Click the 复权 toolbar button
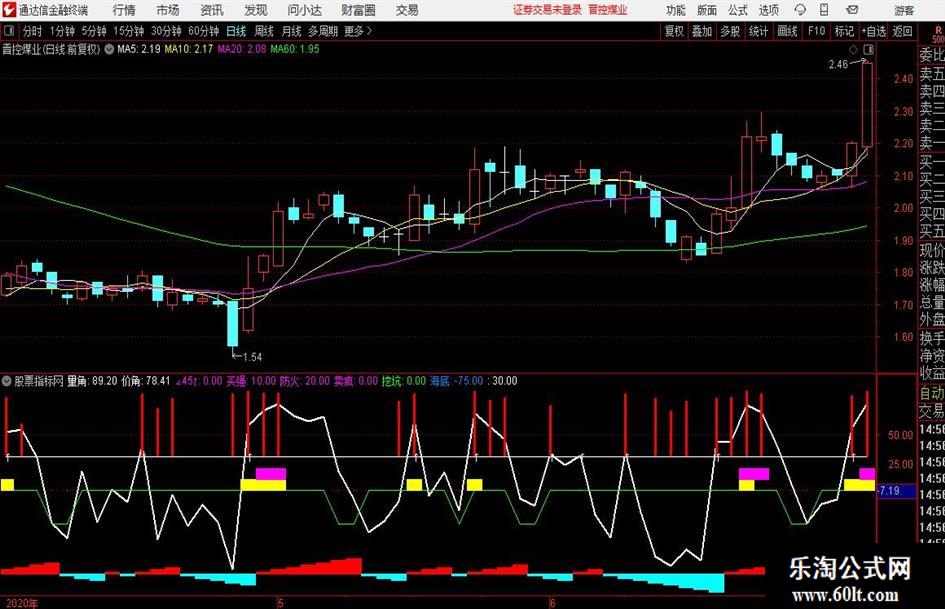The height and width of the screenshot is (609, 945). [674, 31]
